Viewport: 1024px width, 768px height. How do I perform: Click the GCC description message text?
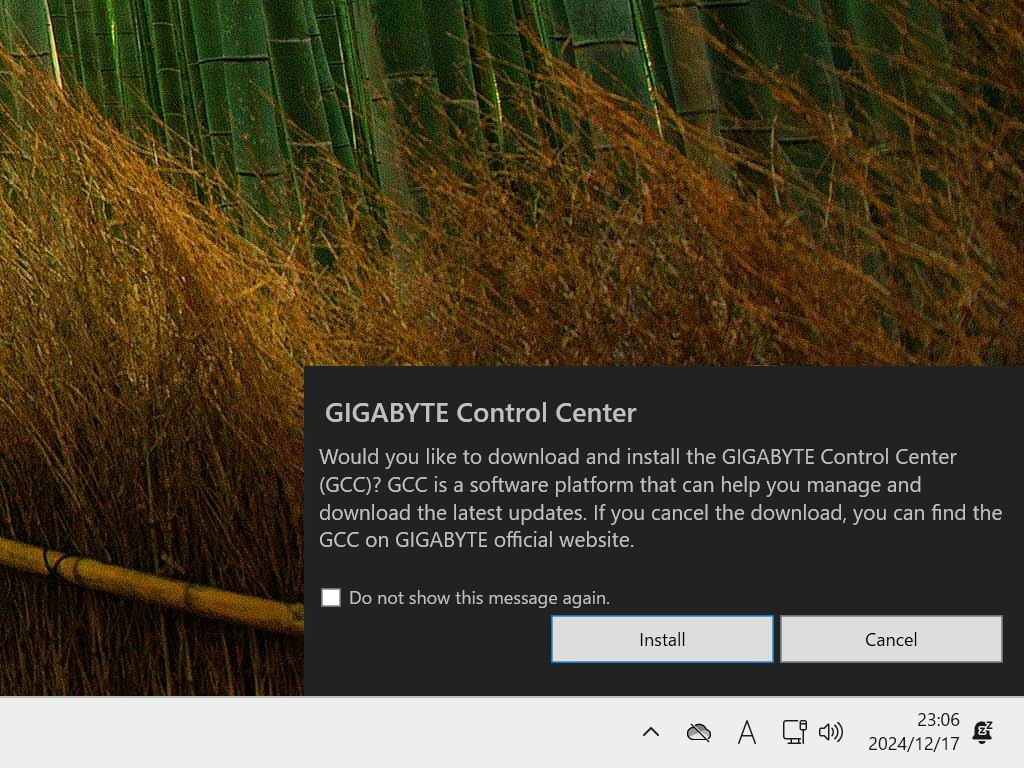pyautogui.click(x=660, y=498)
